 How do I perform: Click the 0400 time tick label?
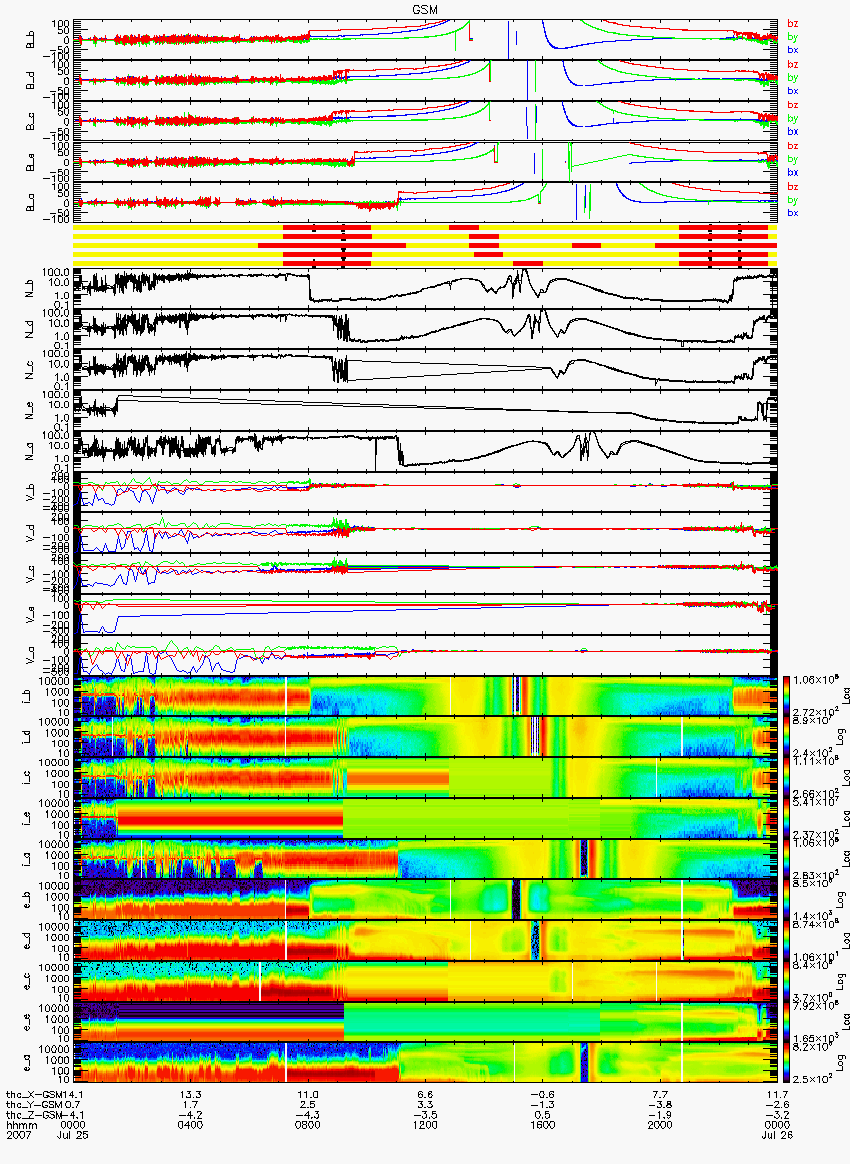(x=190, y=1125)
